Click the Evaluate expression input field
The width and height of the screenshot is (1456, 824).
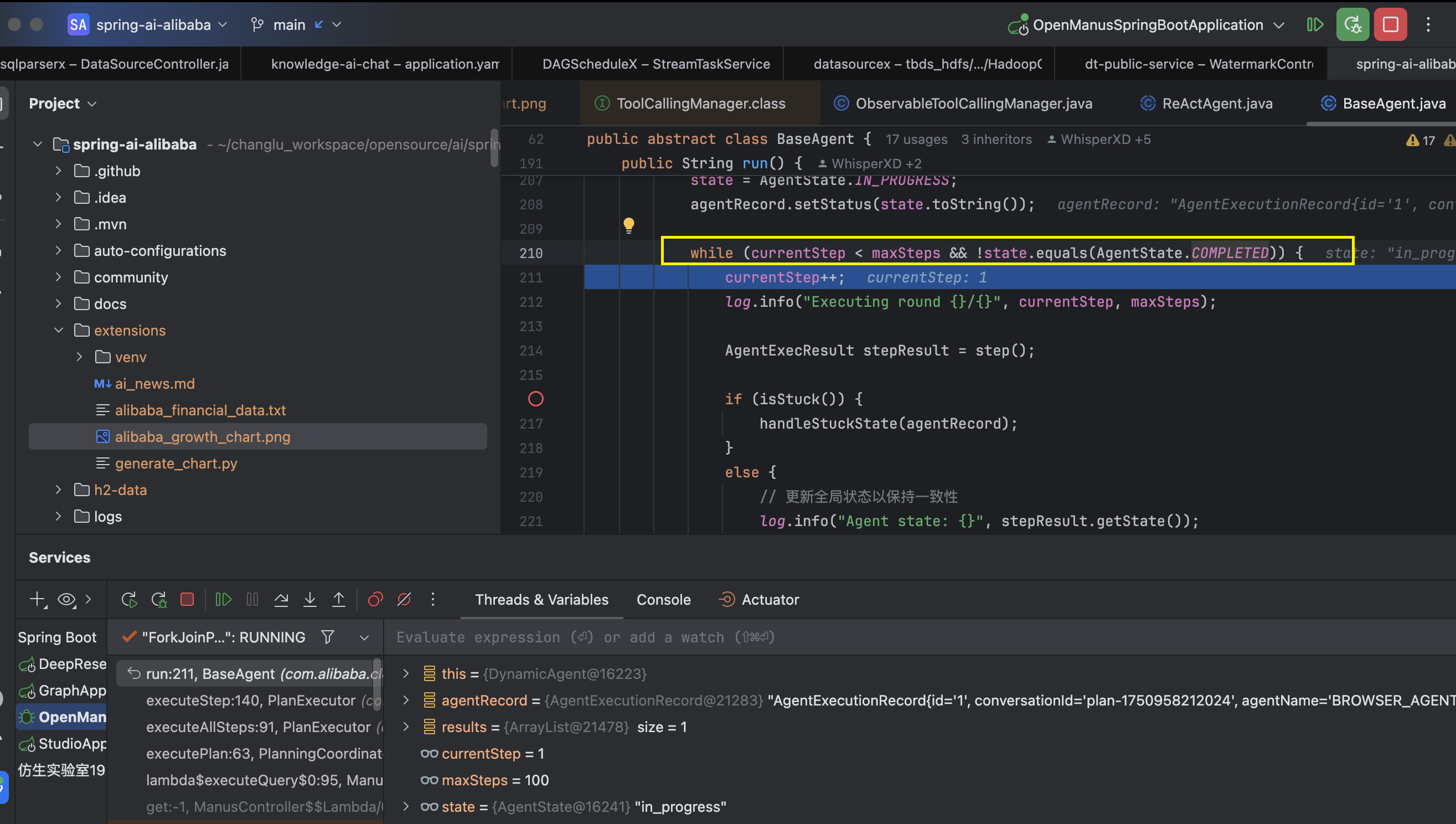[919, 638]
